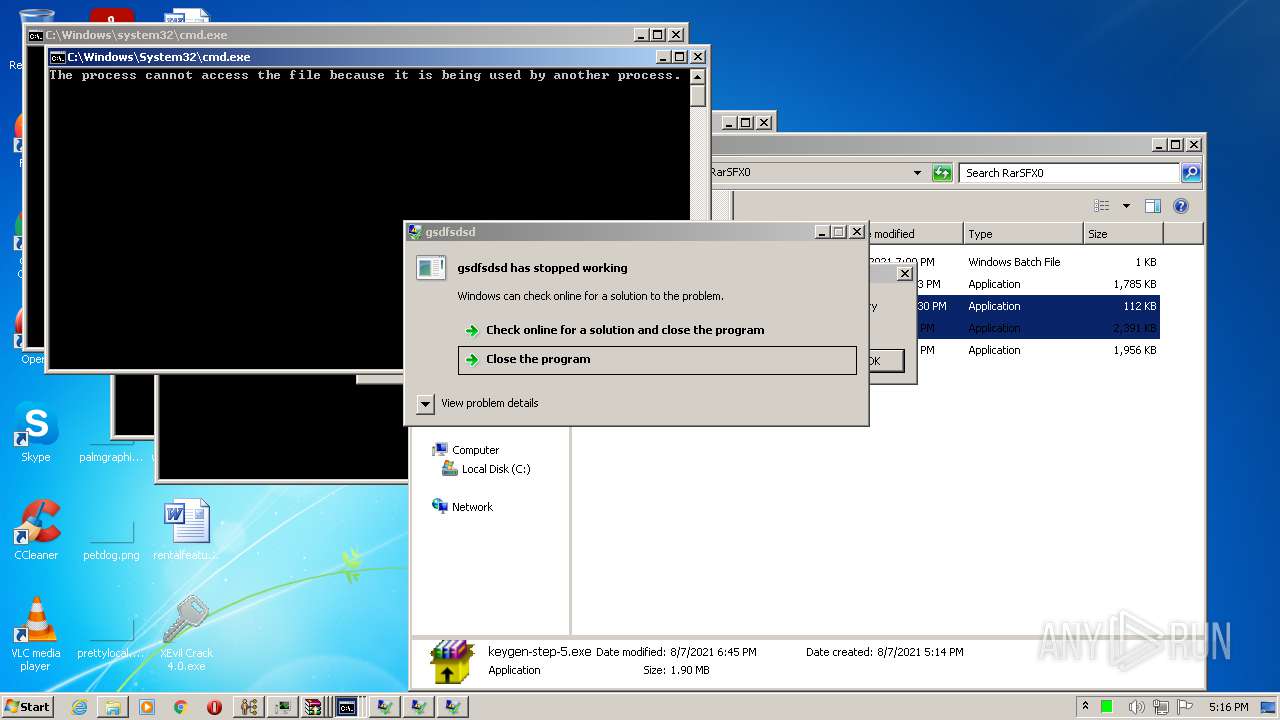
Task: Sort files by Type column
Action: [1023, 234]
